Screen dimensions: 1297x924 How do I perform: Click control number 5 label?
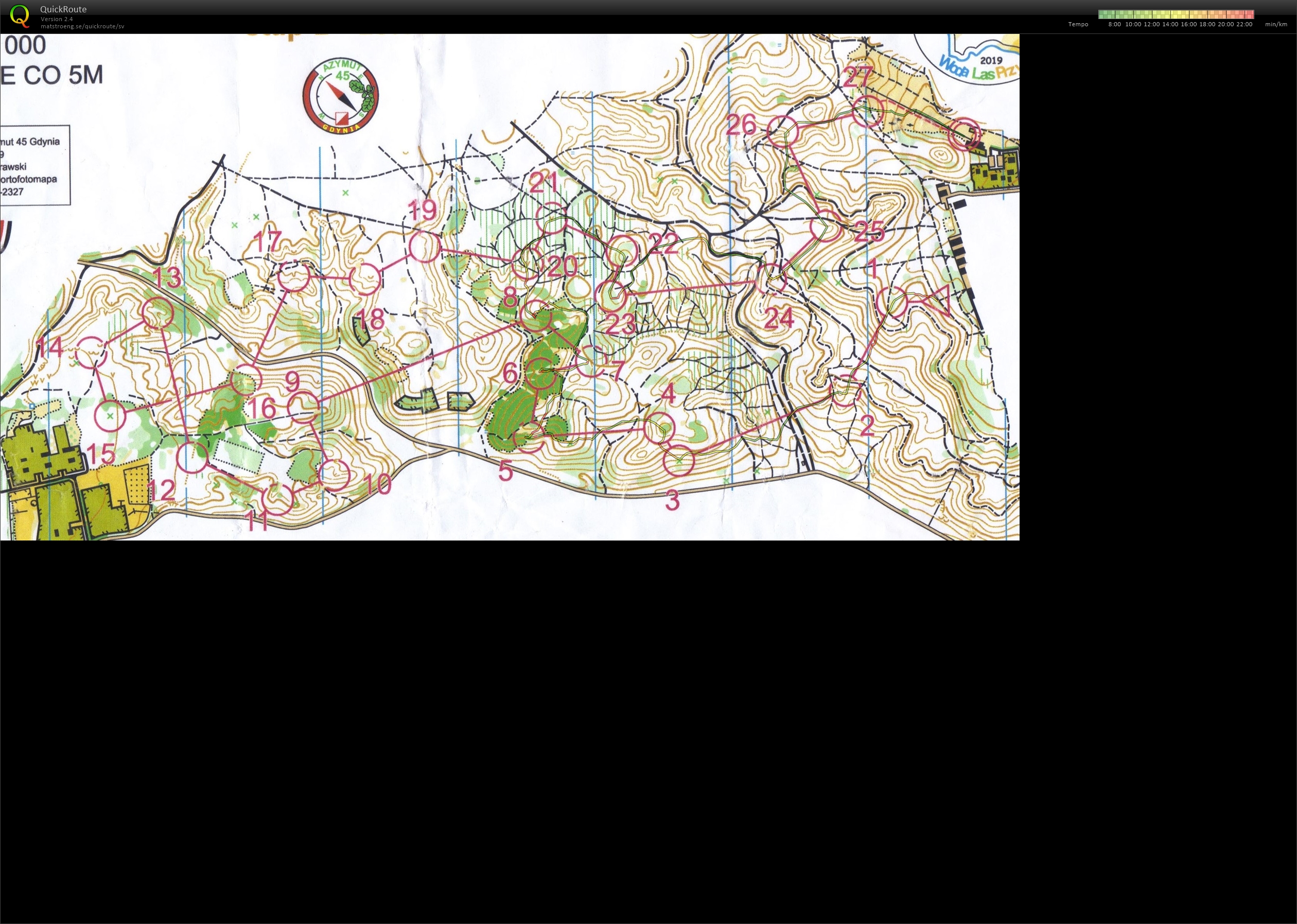click(506, 471)
